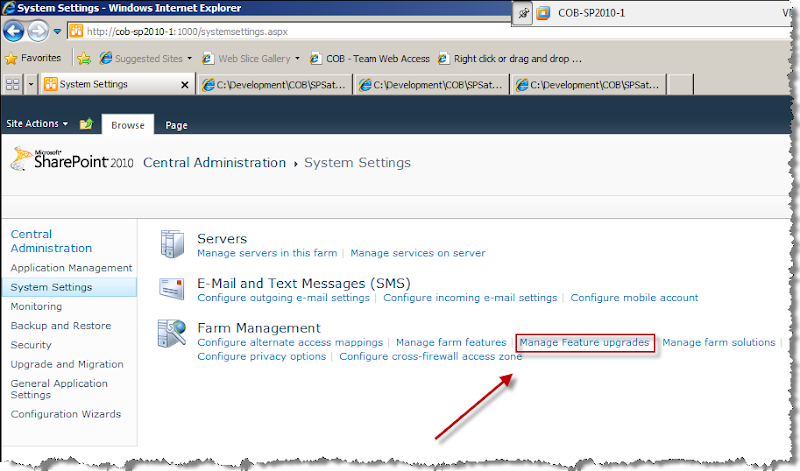This screenshot has height=471, width=800.
Task: Open Manage farm solutions link
Action: (x=718, y=342)
